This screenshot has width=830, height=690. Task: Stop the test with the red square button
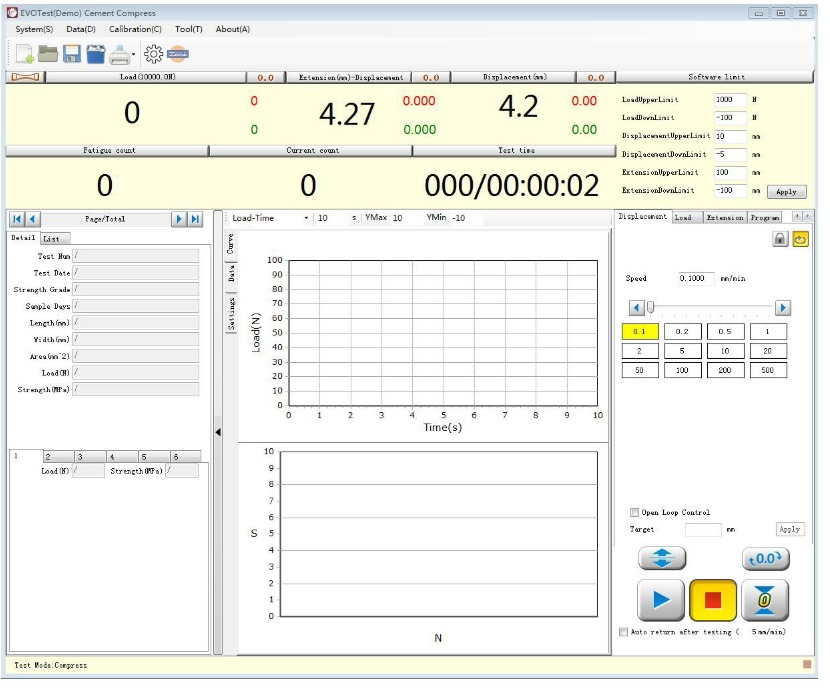pos(713,600)
